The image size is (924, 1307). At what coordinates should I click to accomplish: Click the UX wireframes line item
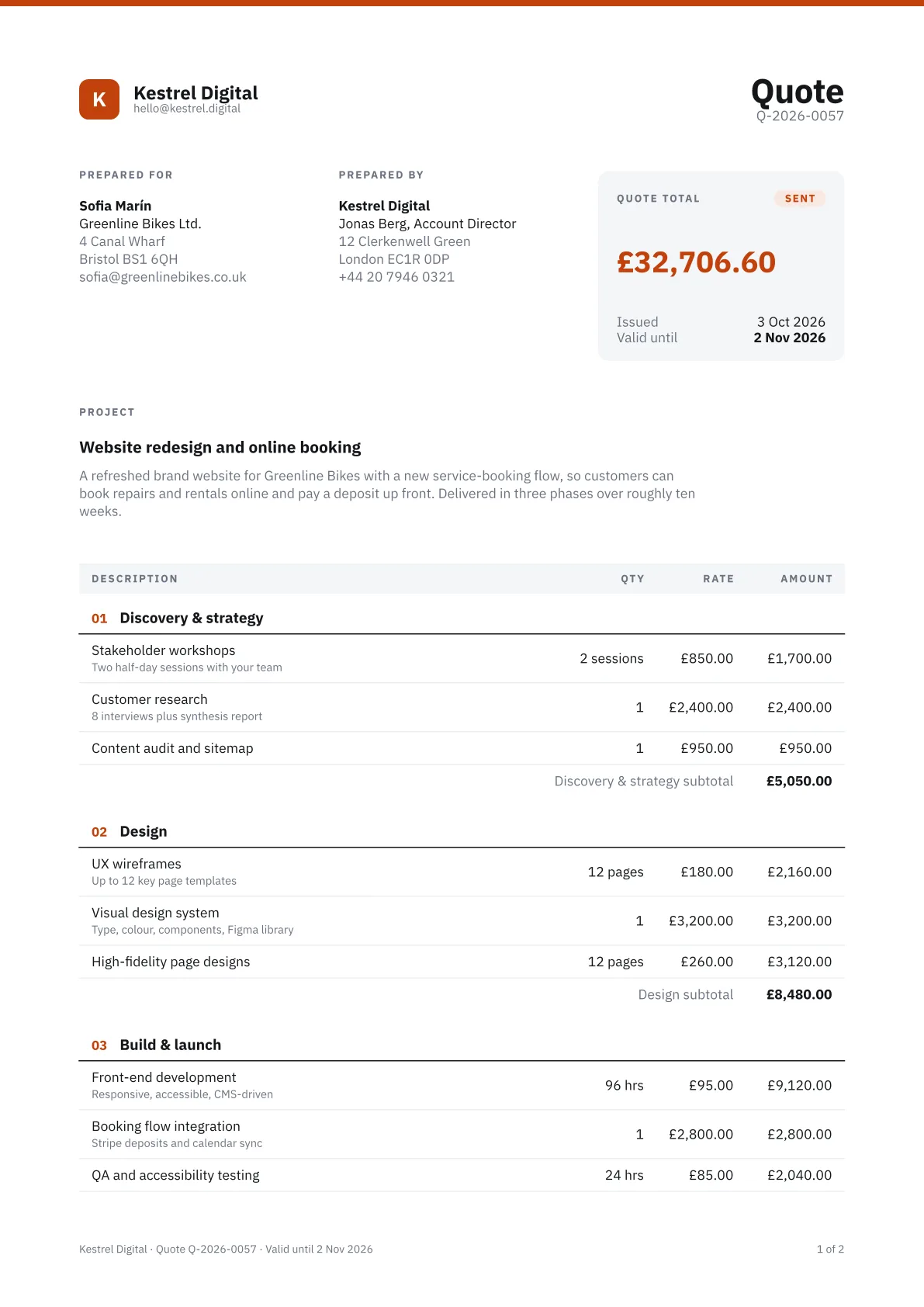pyautogui.click(x=462, y=872)
